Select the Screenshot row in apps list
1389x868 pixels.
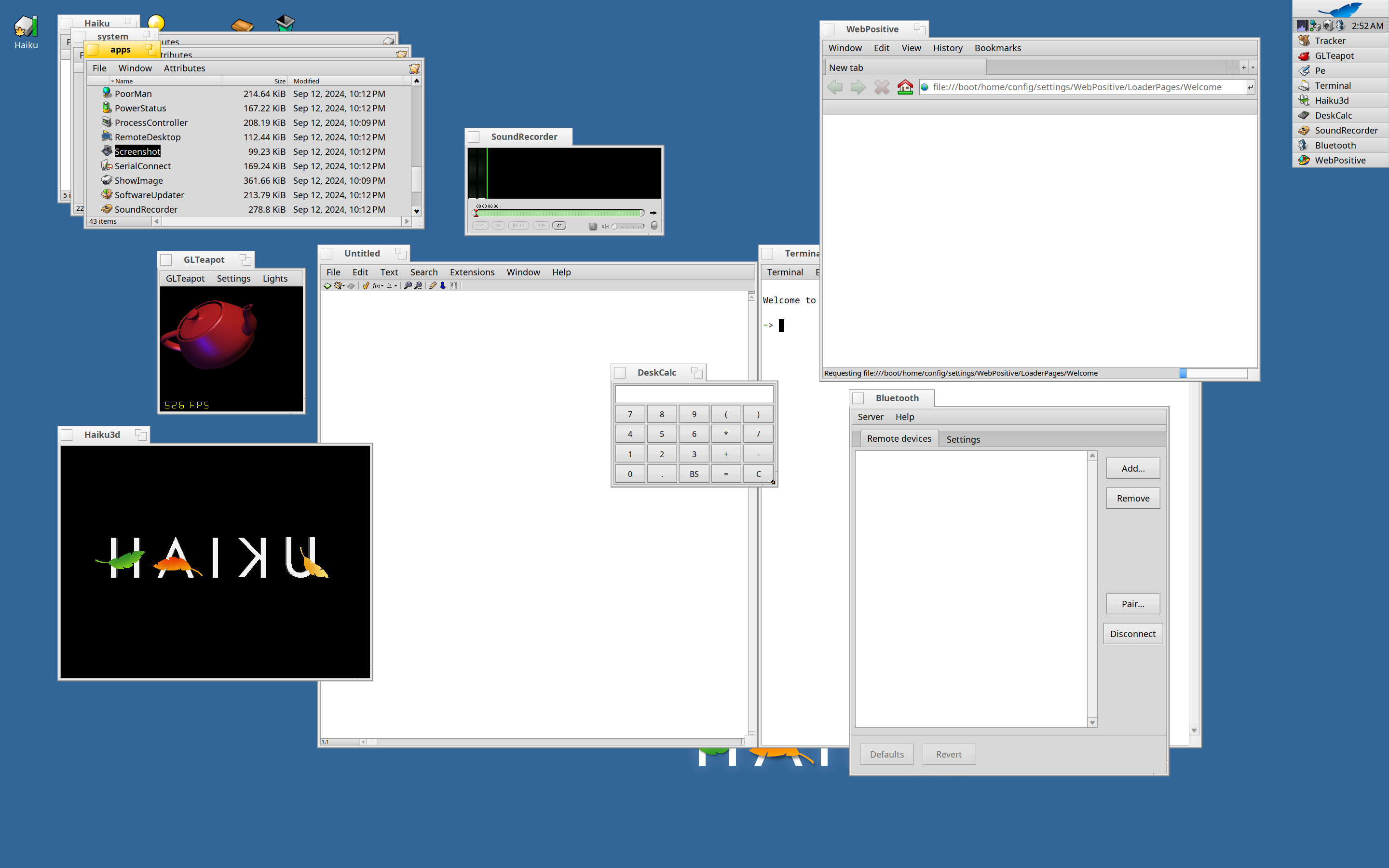point(248,151)
